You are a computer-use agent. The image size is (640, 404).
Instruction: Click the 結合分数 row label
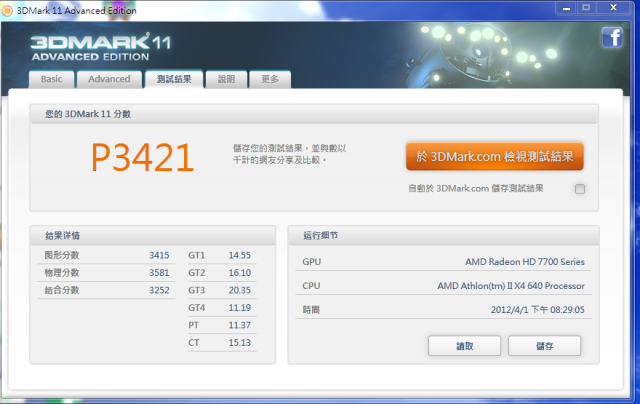click(x=62, y=290)
